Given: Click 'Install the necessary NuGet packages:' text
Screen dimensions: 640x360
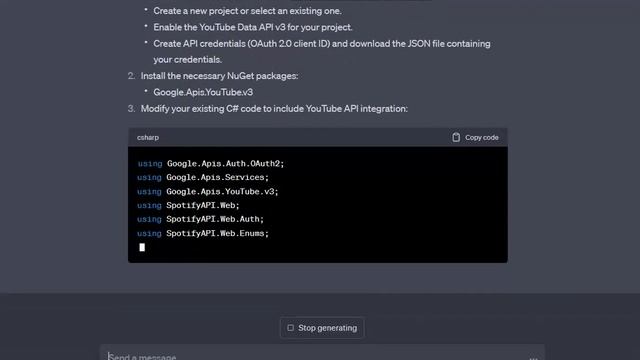Looking at the screenshot, I should pos(219,76).
